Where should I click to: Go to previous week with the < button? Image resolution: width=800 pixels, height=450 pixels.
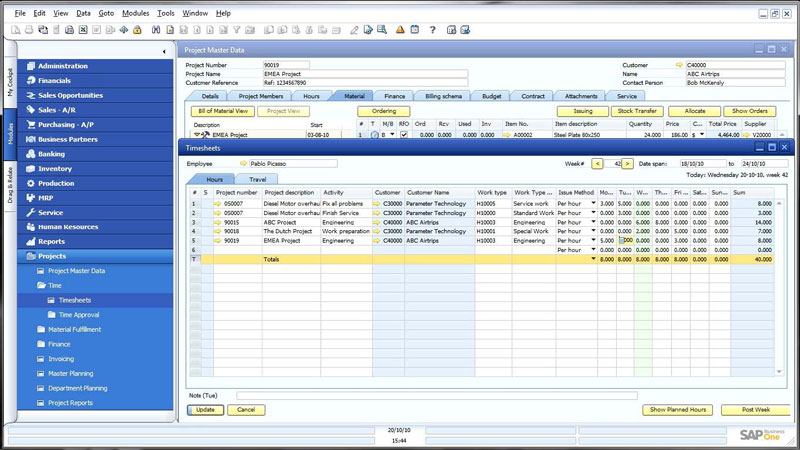[597, 164]
